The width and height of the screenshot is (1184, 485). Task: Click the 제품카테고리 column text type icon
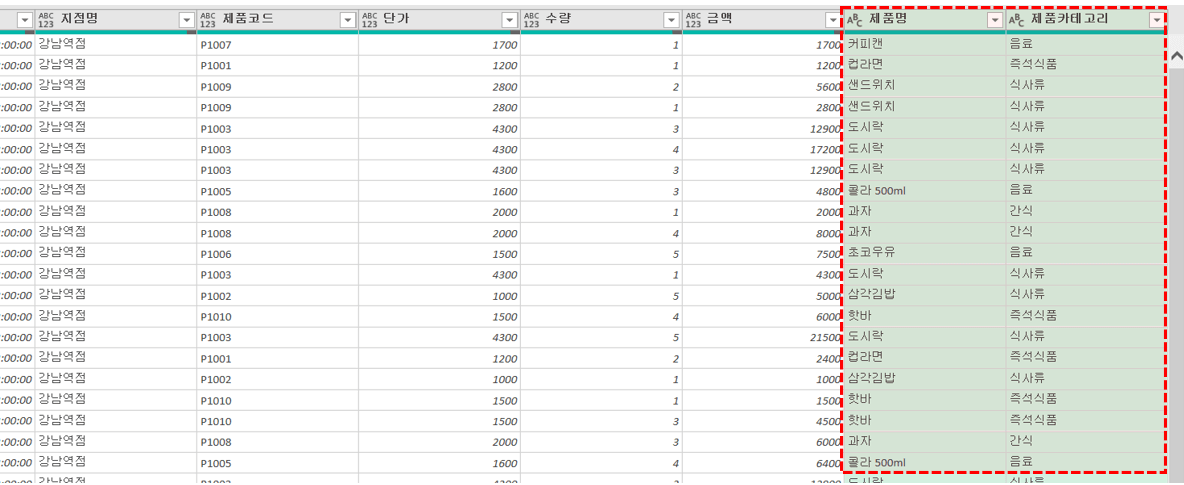click(x=1017, y=20)
